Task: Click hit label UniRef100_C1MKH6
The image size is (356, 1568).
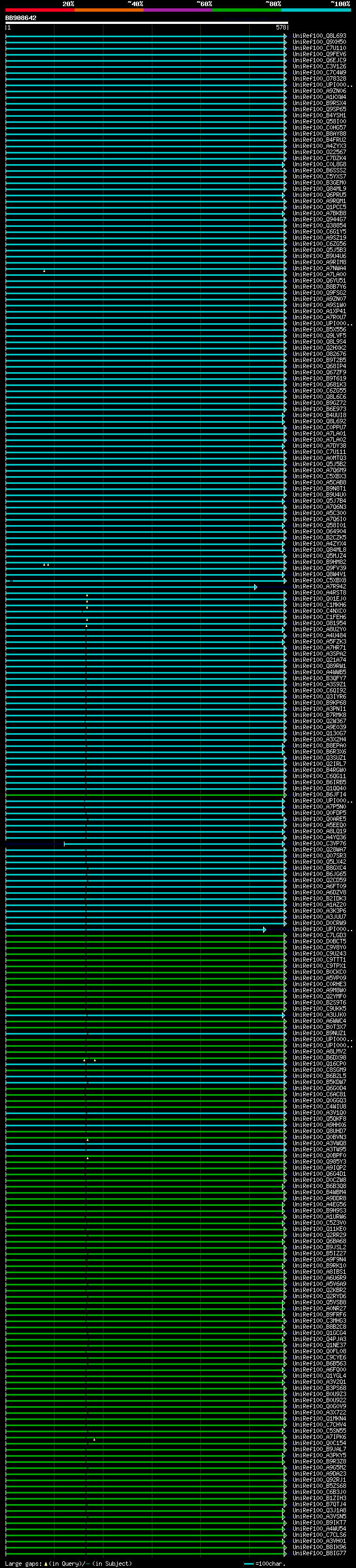Action: pyautogui.click(x=319, y=605)
